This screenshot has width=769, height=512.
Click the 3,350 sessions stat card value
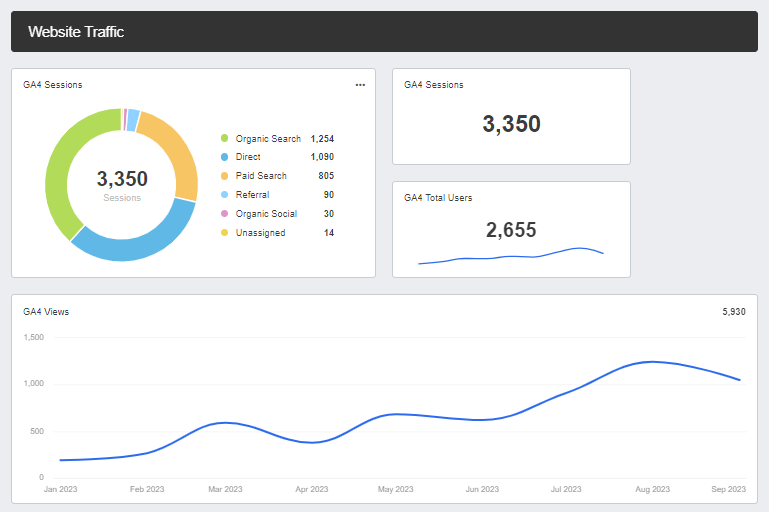[x=511, y=124]
